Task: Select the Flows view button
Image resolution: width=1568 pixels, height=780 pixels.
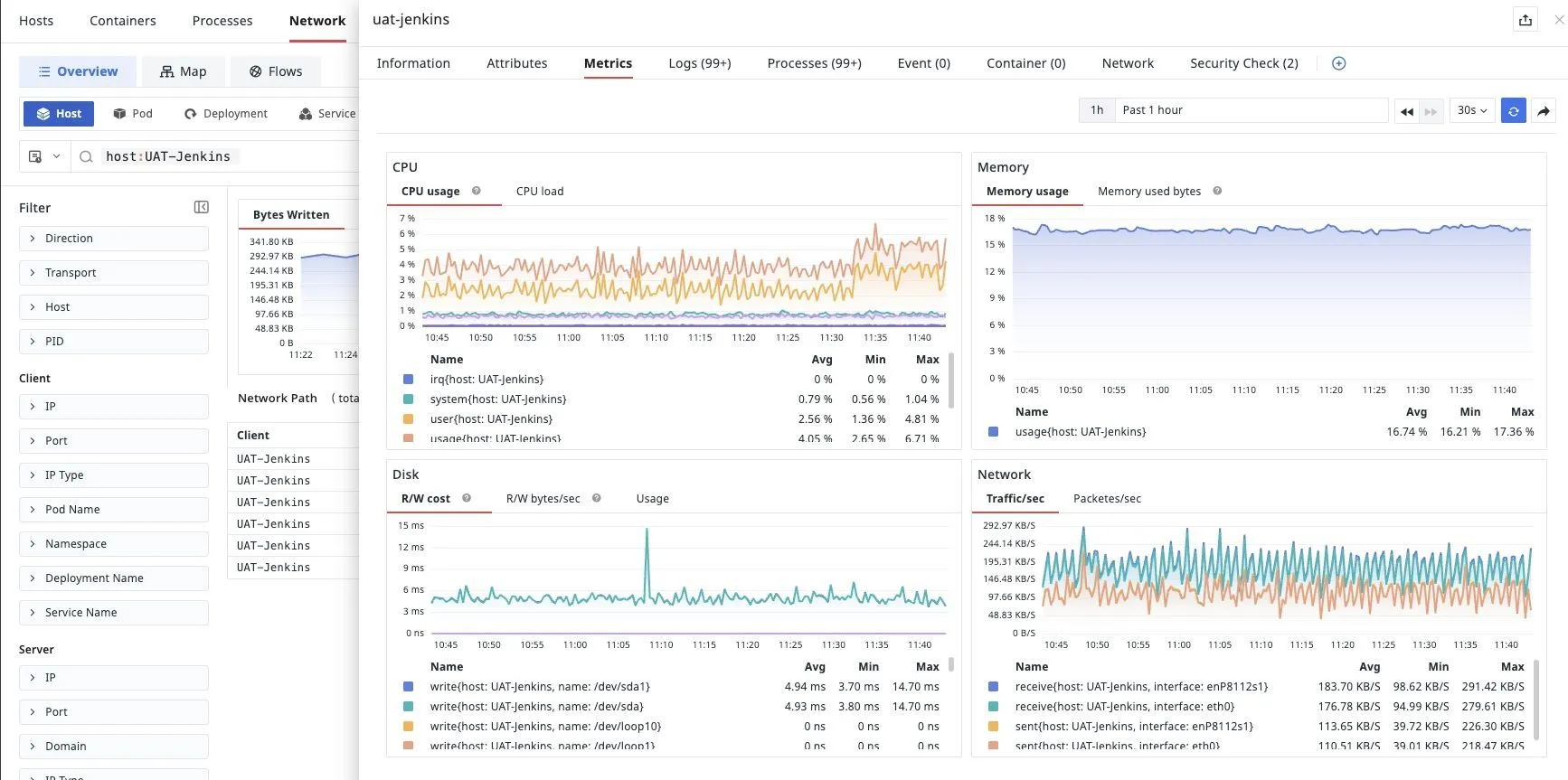Action: coord(276,71)
